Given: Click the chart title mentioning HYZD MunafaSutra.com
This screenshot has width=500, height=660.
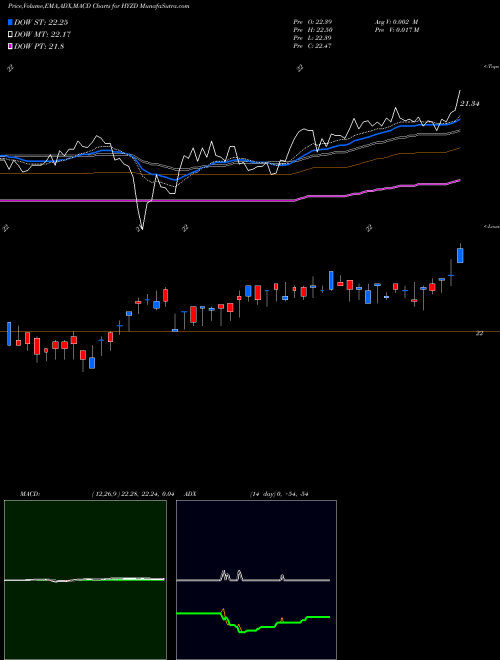Looking at the screenshot, I should [98, 6].
